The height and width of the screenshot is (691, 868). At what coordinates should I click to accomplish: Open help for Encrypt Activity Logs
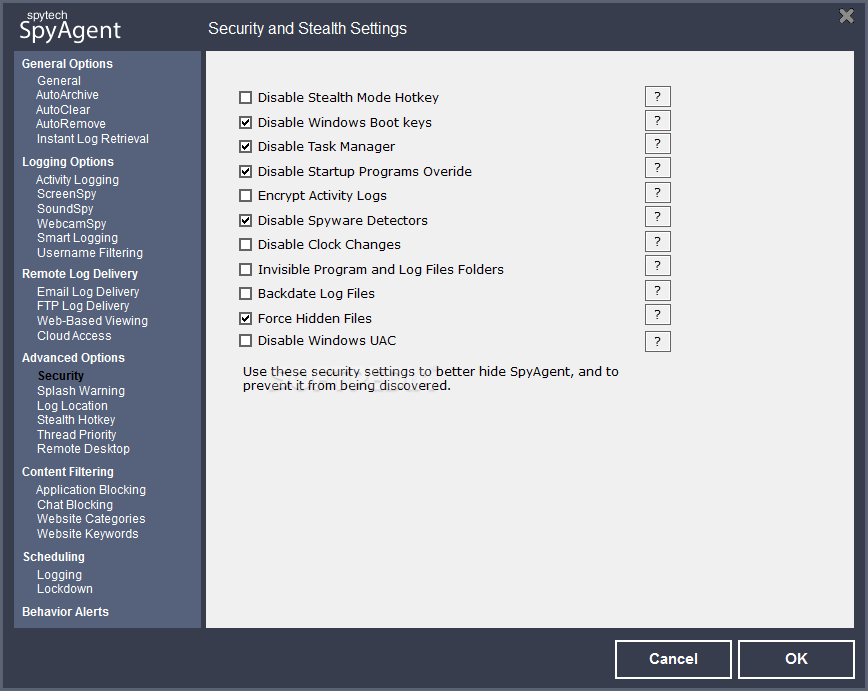pyautogui.click(x=658, y=193)
